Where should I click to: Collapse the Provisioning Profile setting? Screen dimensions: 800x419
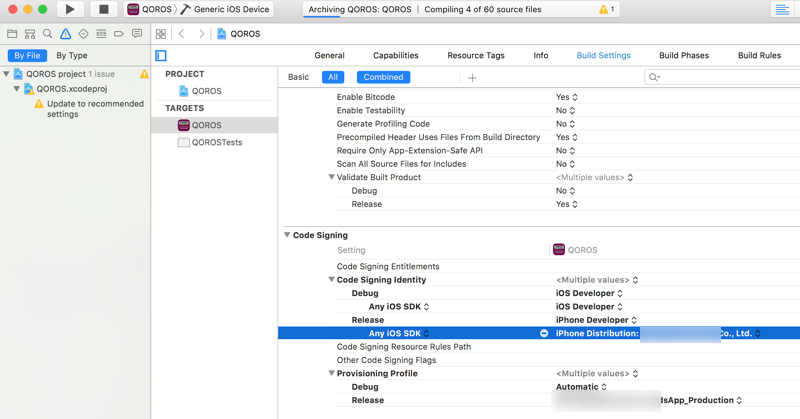332,374
